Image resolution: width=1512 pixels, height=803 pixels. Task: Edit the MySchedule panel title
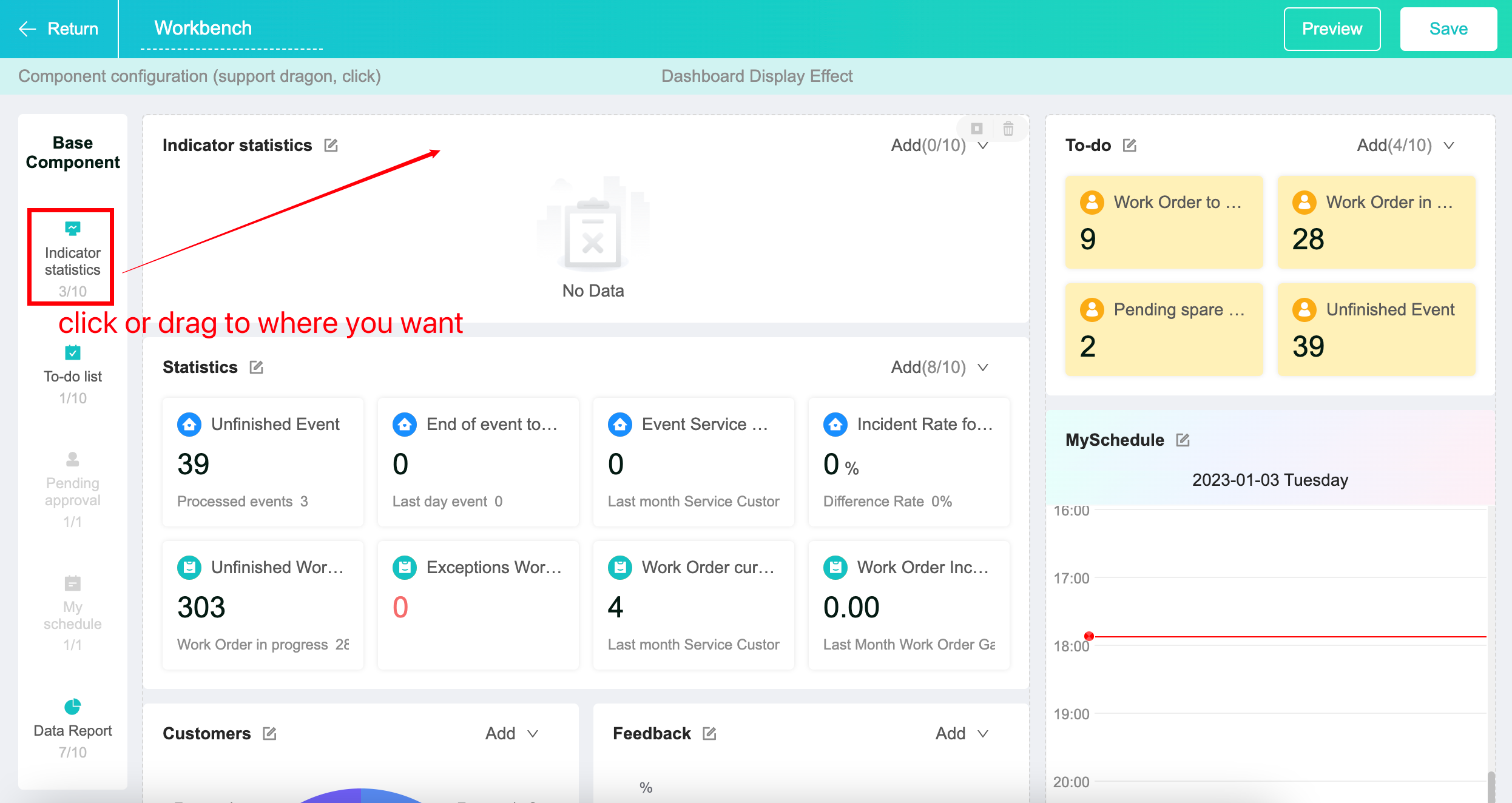click(x=1183, y=440)
